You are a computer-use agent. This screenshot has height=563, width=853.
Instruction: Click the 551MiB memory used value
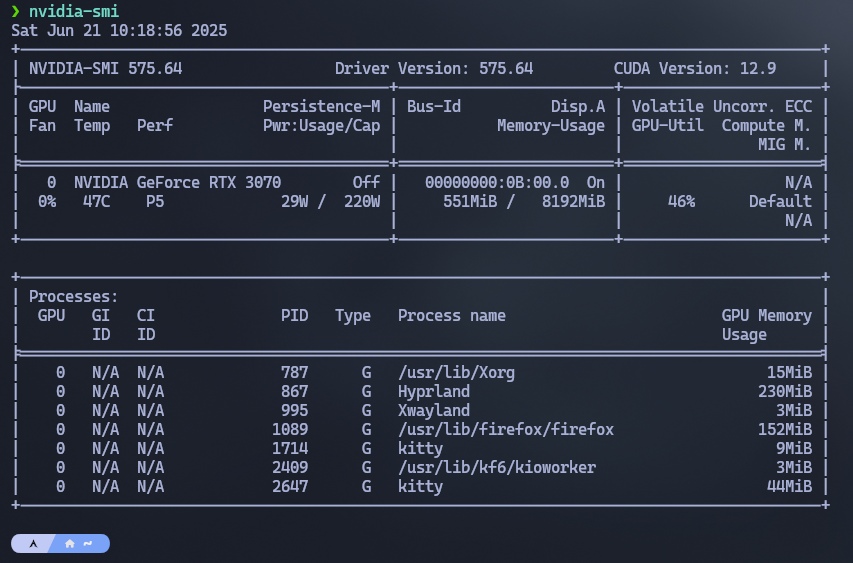[469, 202]
